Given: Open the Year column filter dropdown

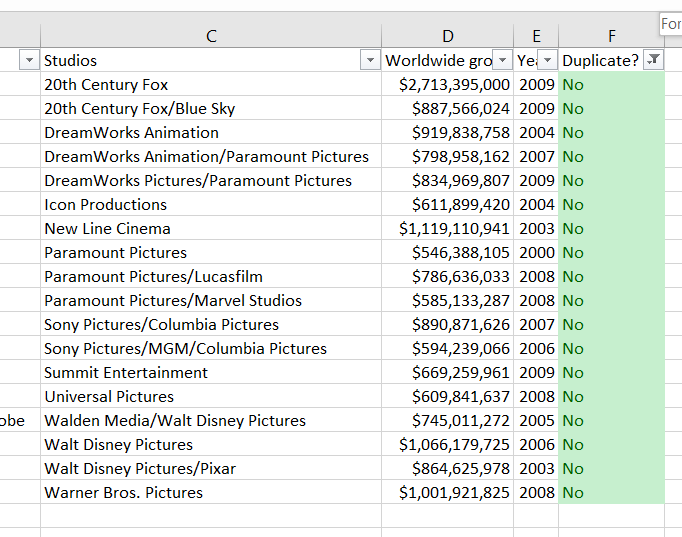Looking at the screenshot, I should pos(548,60).
